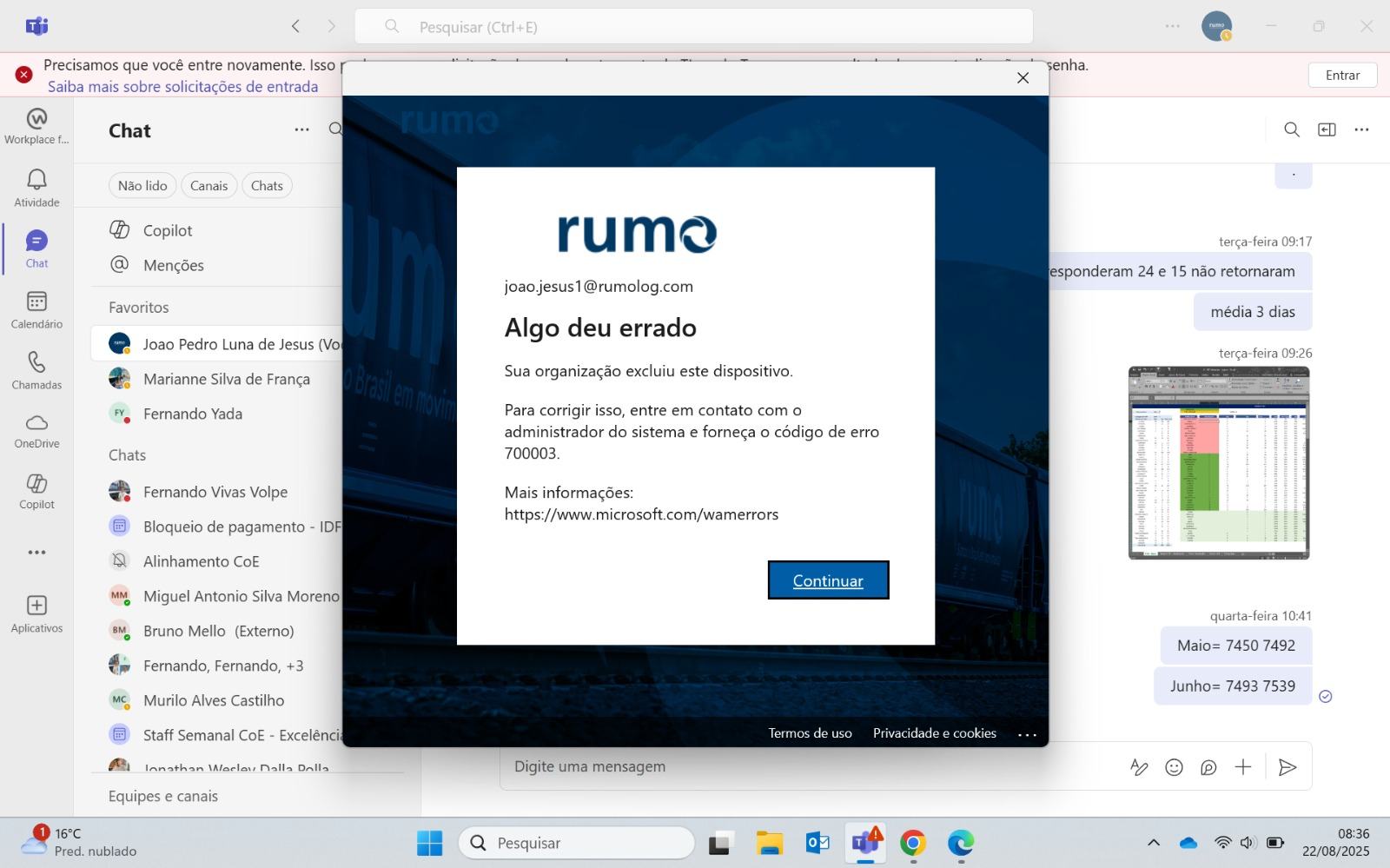Click the Junho= 7493 7539 message
Viewport: 1390px width, 868px height.
(1233, 686)
